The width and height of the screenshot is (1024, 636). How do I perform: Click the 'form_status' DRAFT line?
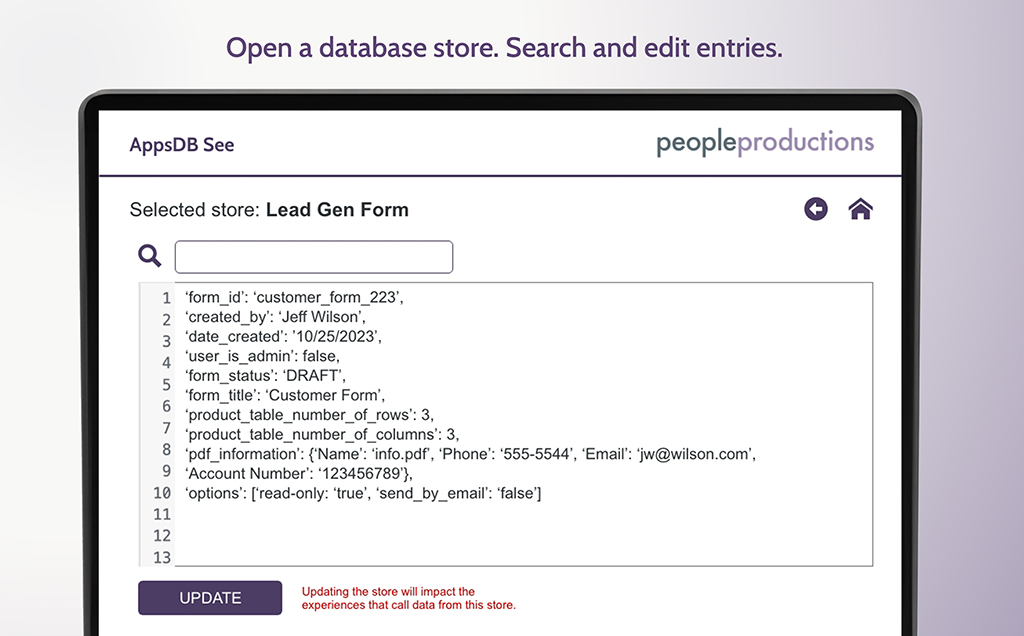point(265,376)
